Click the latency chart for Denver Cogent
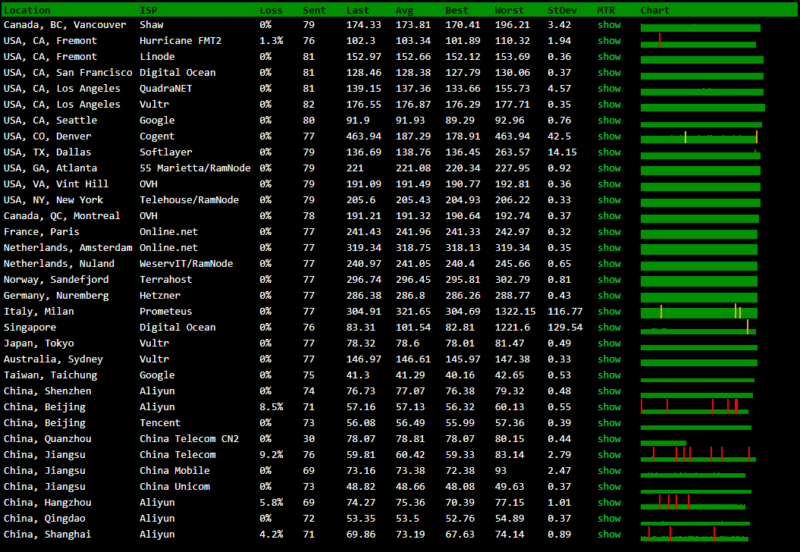The width and height of the screenshot is (800, 552). coord(700,137)
